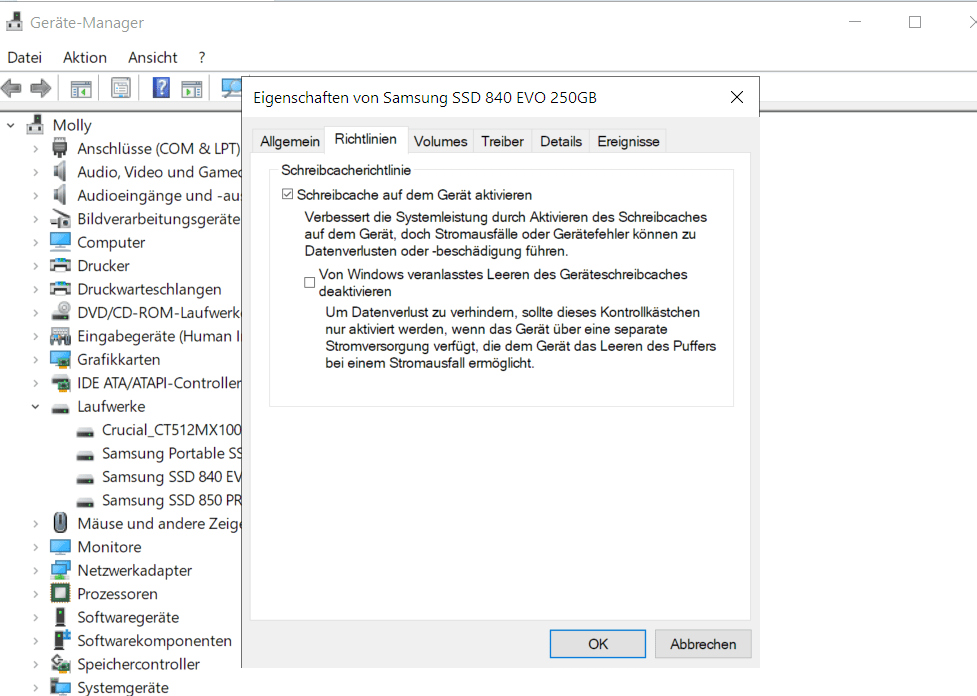Collapse the Molly root node

click(x=11, y=125)
